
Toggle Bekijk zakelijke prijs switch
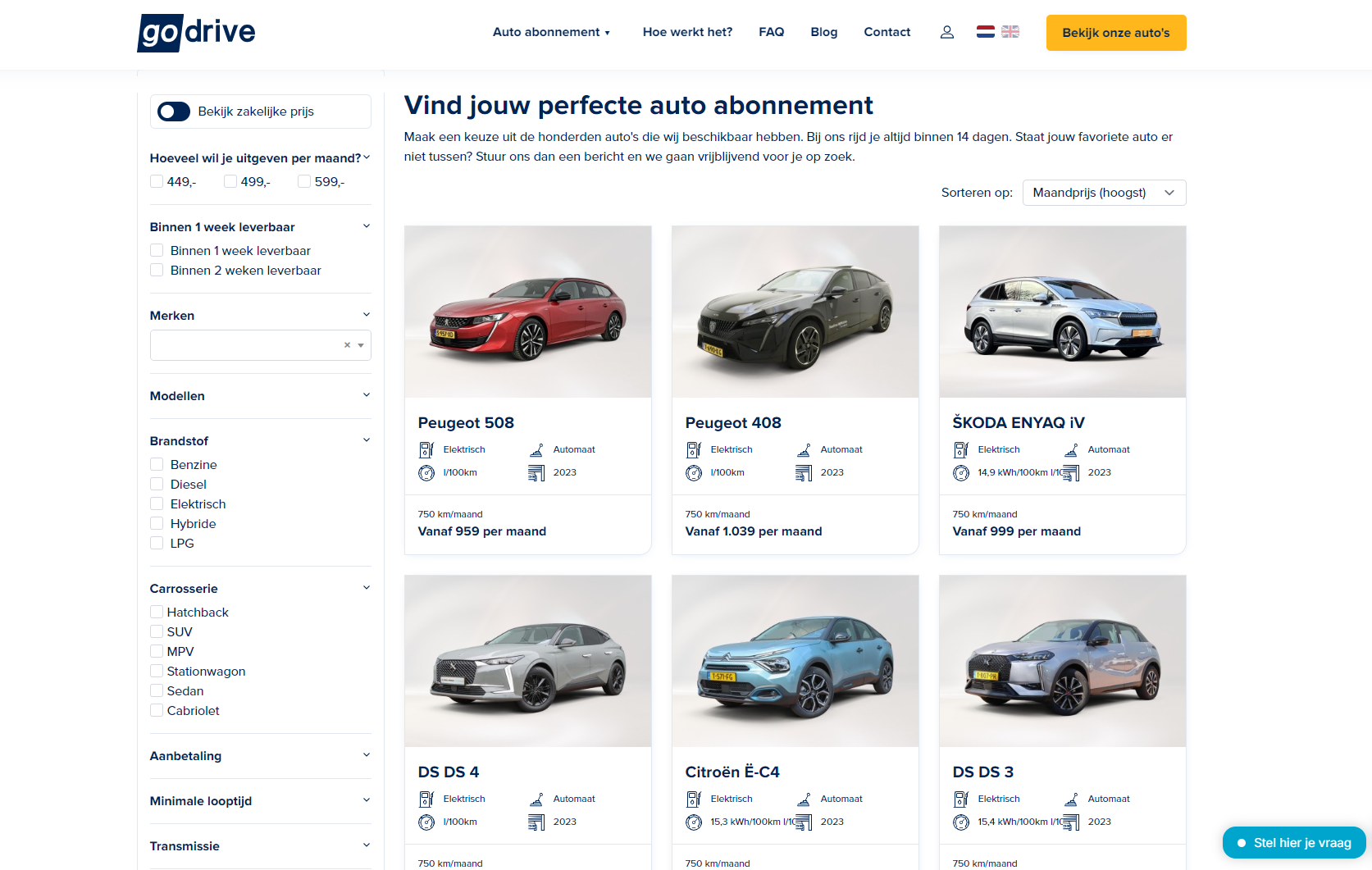tap(174, 112)
